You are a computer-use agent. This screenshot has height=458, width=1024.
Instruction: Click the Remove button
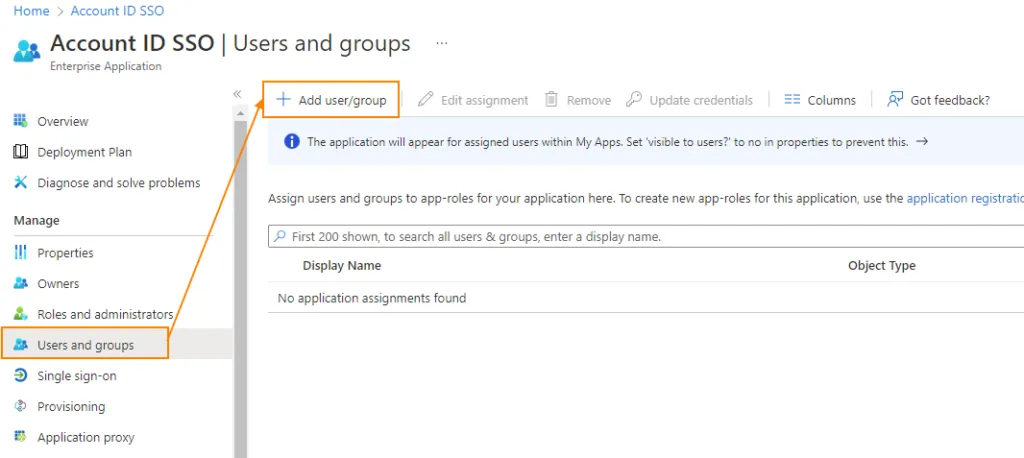point(578,100)
